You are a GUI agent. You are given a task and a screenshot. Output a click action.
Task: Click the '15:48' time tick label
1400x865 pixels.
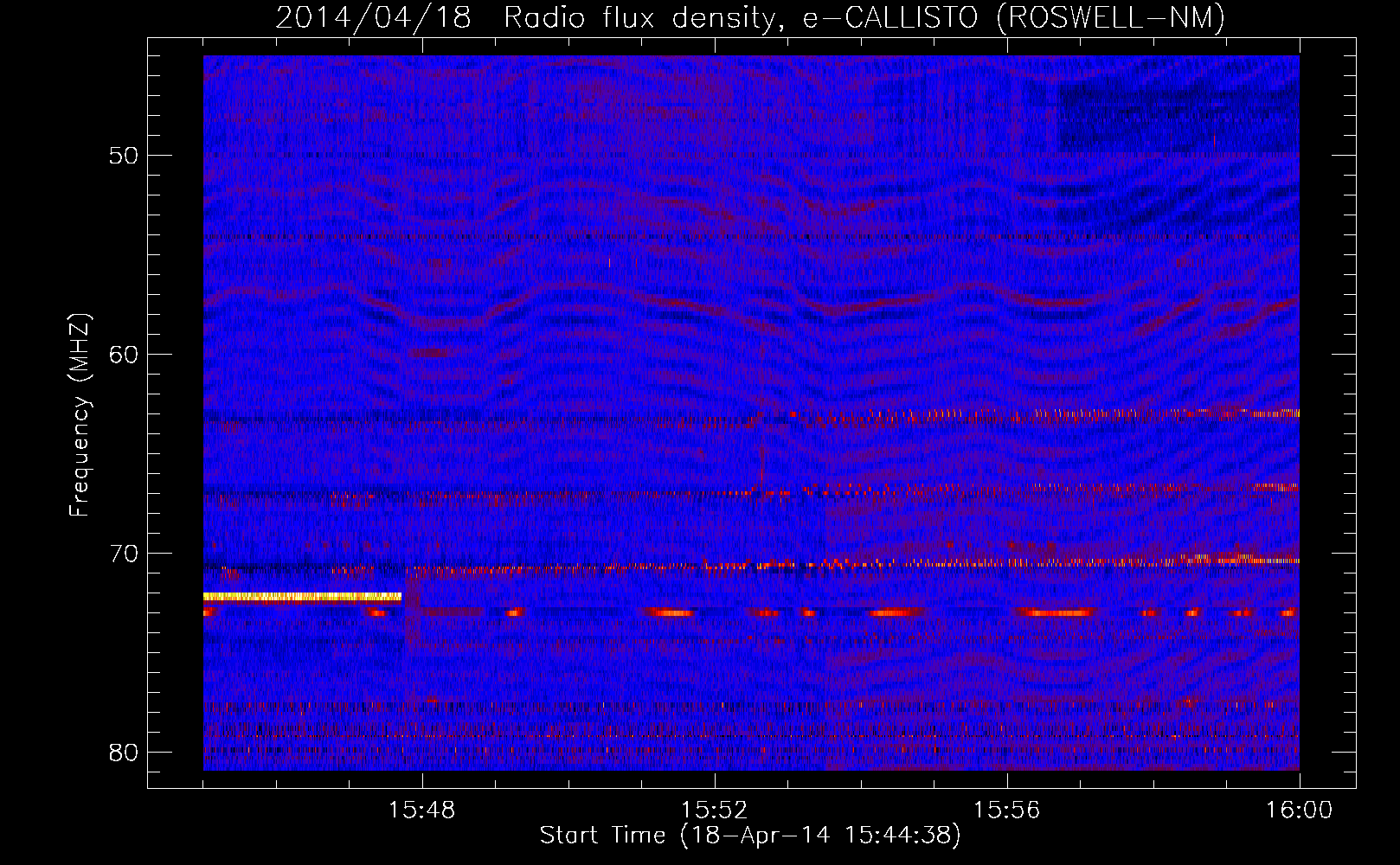[x=422, y=811]
